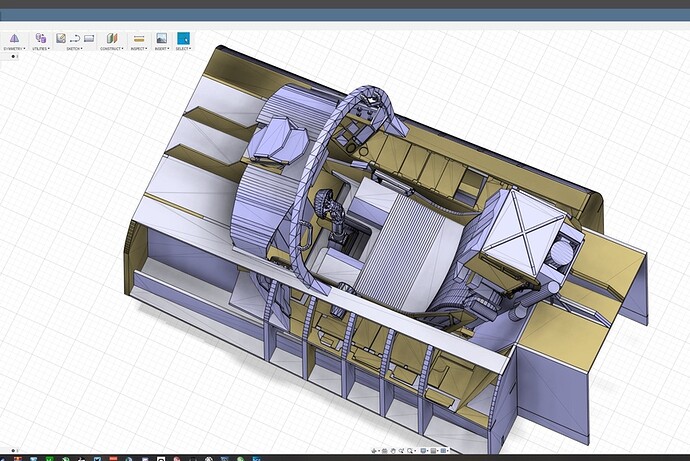This screenshot has width=690, height=461.
Task: Click the Symmetry mirror tool icon
Action: pyautogui.click(x=14, y=39)
